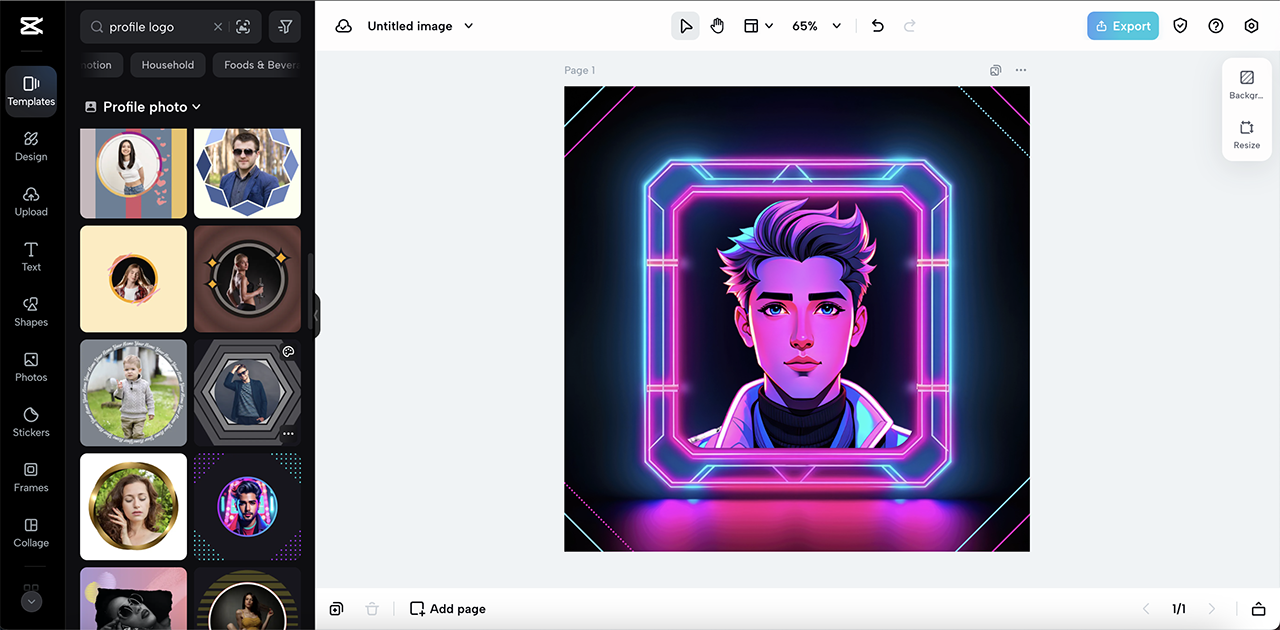Activate the Select pointer tool
Screen dimensions: 1280x630
(685, 26)
